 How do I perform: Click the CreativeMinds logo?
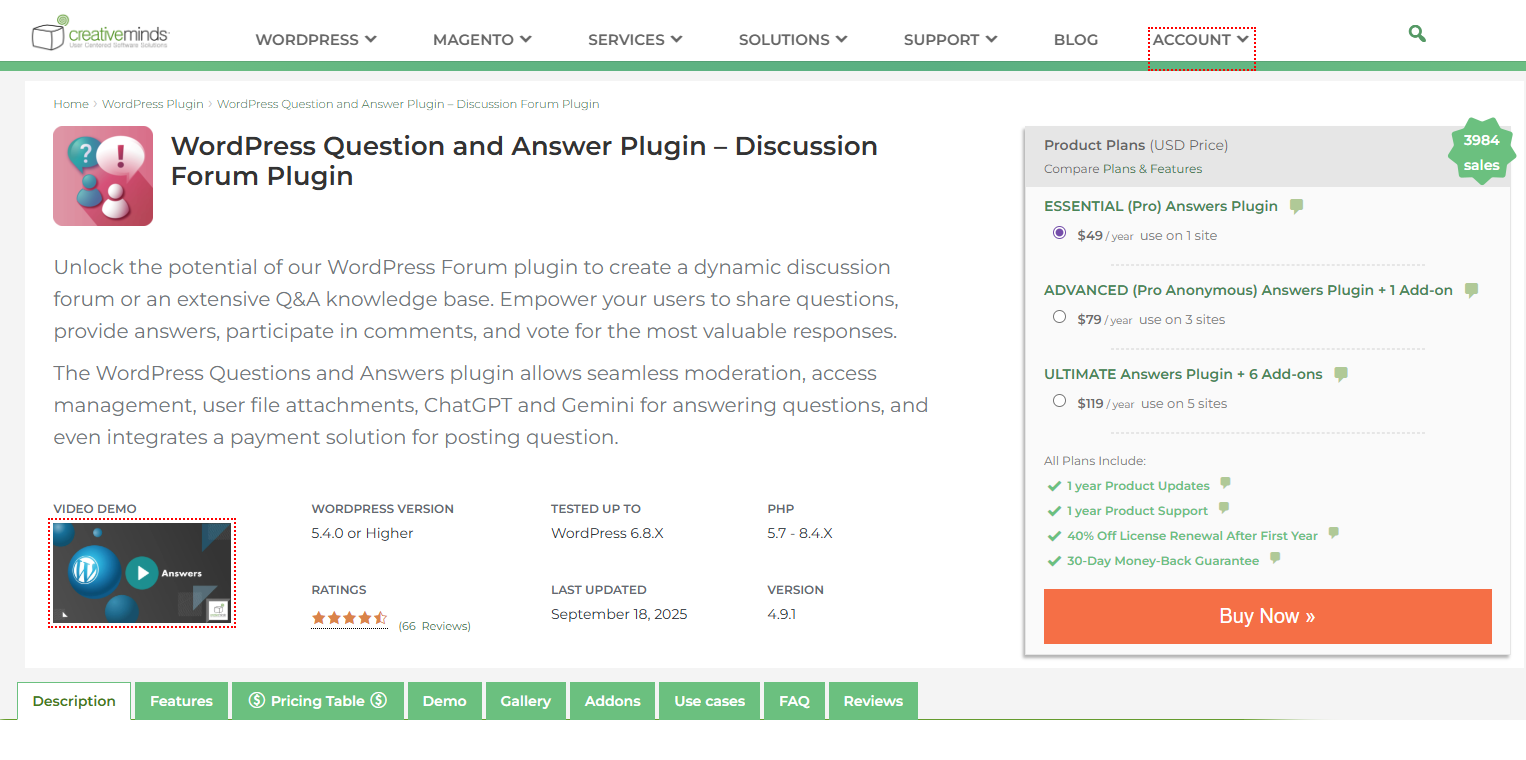coord(100,31)
